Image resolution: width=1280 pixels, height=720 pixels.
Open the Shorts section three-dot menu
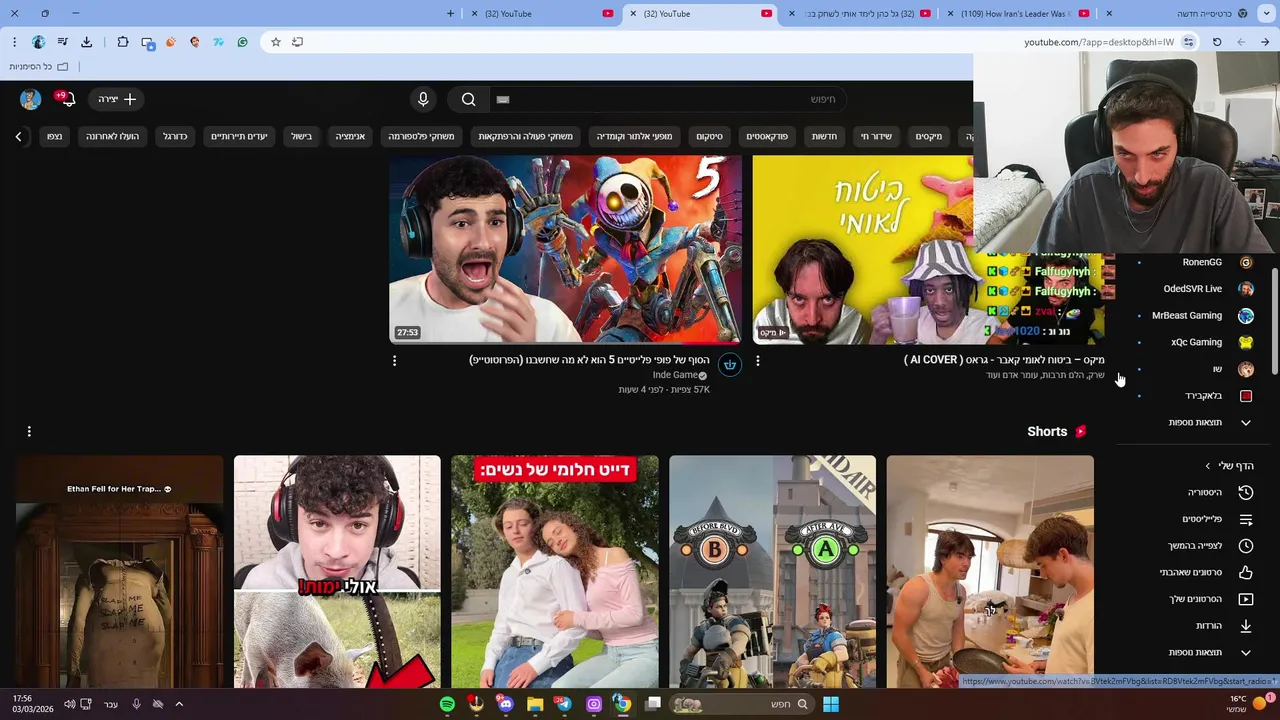[29, 431]
